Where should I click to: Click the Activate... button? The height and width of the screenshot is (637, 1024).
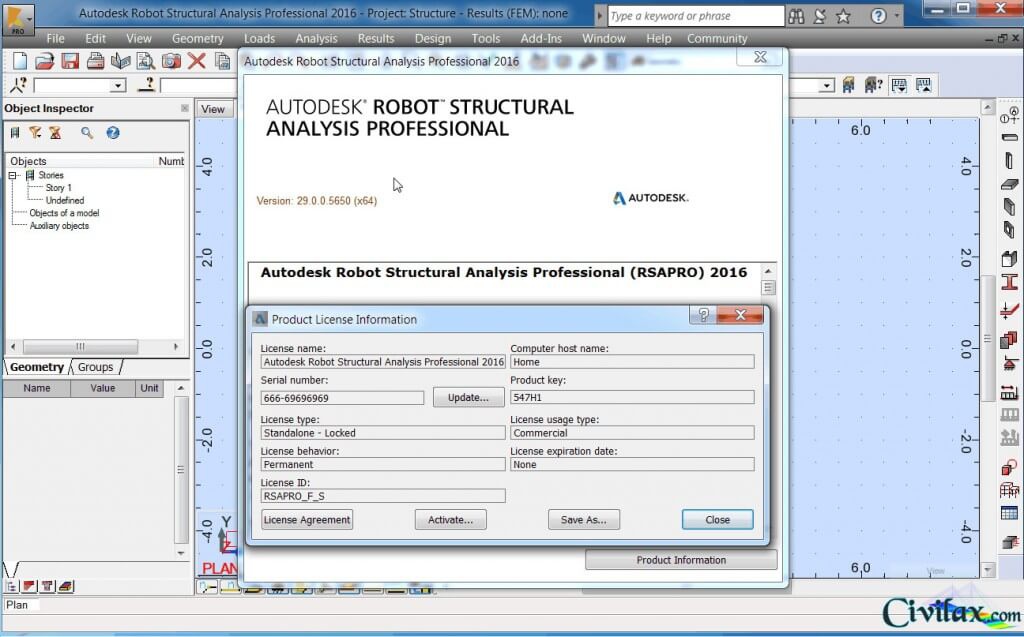click(451, 520)
